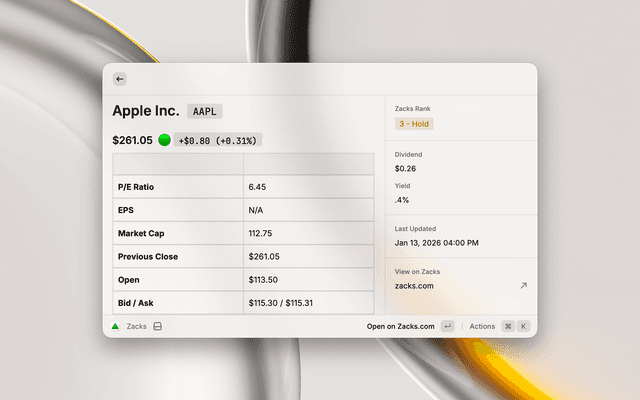Click the +$0.80 (+0.31%) change badge
The height and width of the screenshot is (400, 640).
coord(218,141)
